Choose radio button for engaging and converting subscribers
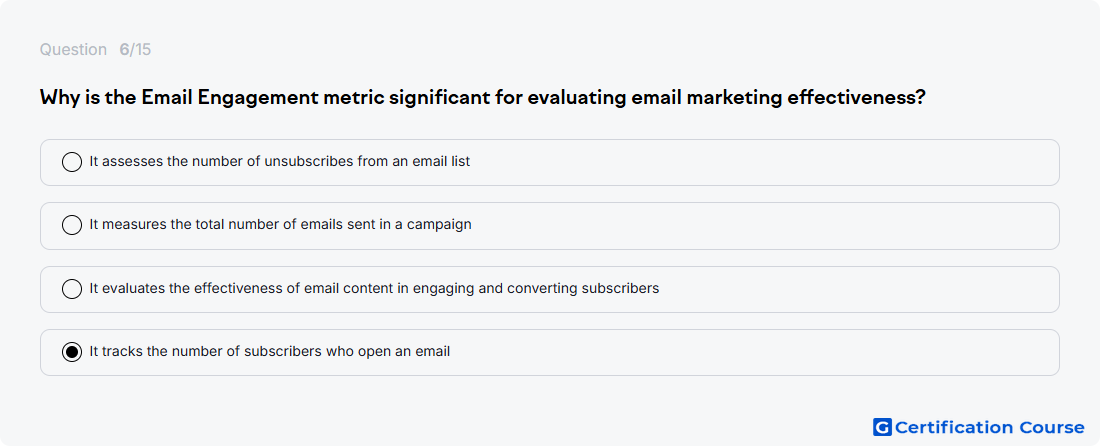This screenshot has width=1100, height=446. (x=72, y=288)
